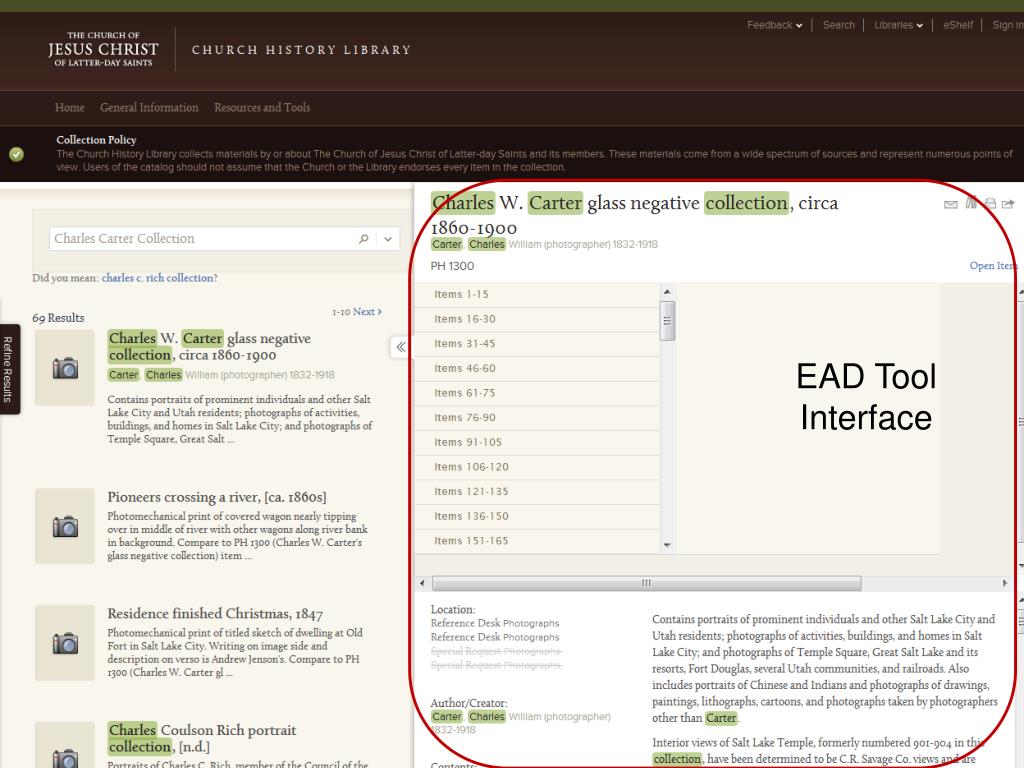Open Charles W. Carter glass negative result title
This screenshot has height=768, width=1024.
coord(209,347)
